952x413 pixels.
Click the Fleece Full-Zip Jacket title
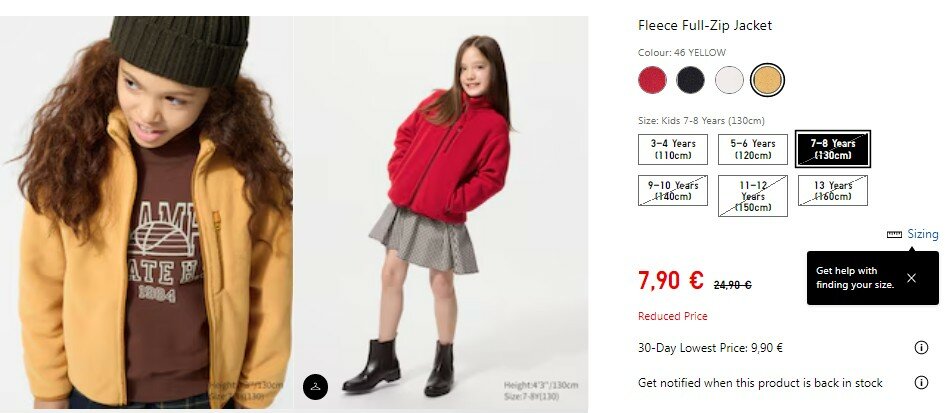[x=705, y=26]
